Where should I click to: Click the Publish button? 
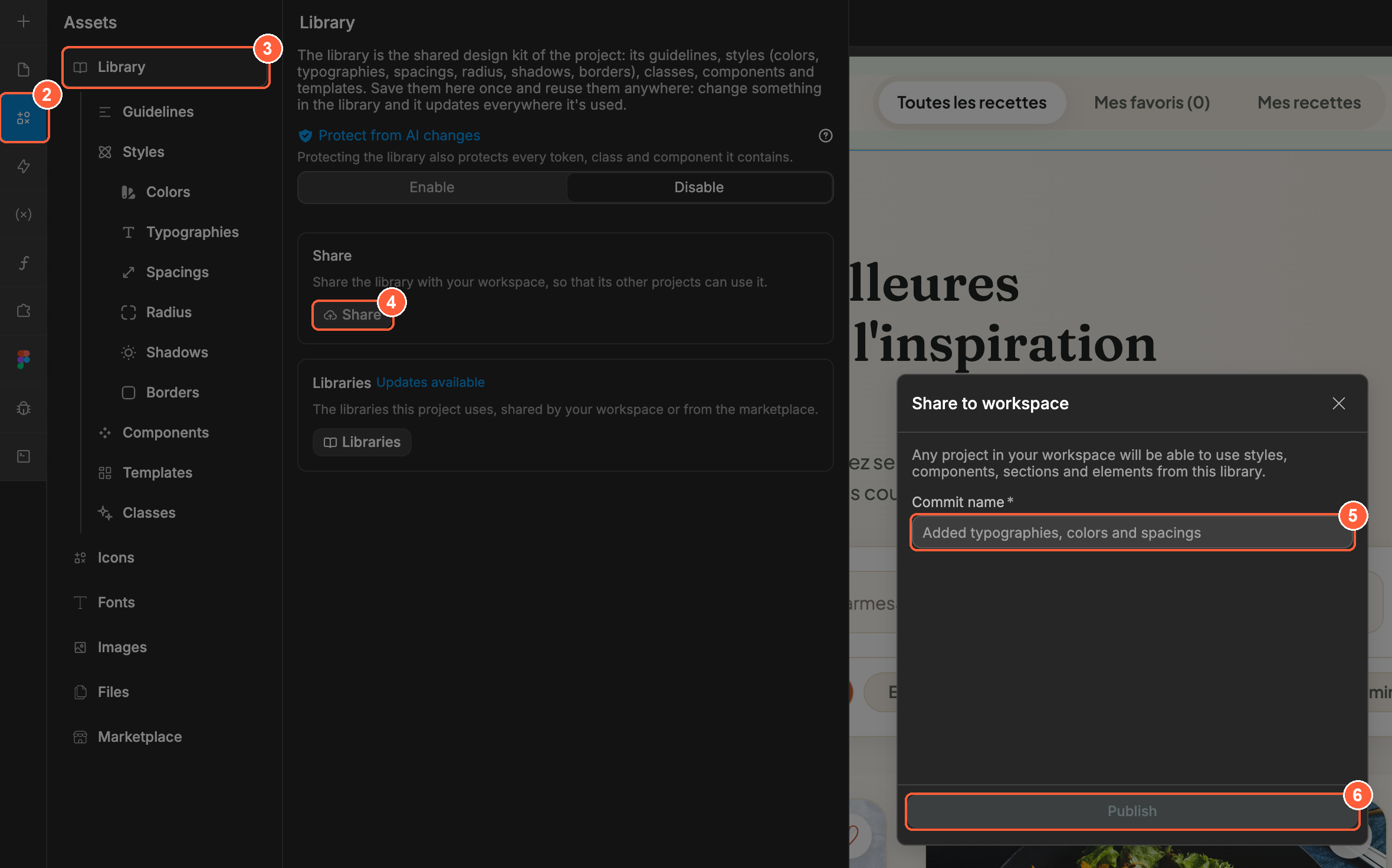(x=1132, y=811)
